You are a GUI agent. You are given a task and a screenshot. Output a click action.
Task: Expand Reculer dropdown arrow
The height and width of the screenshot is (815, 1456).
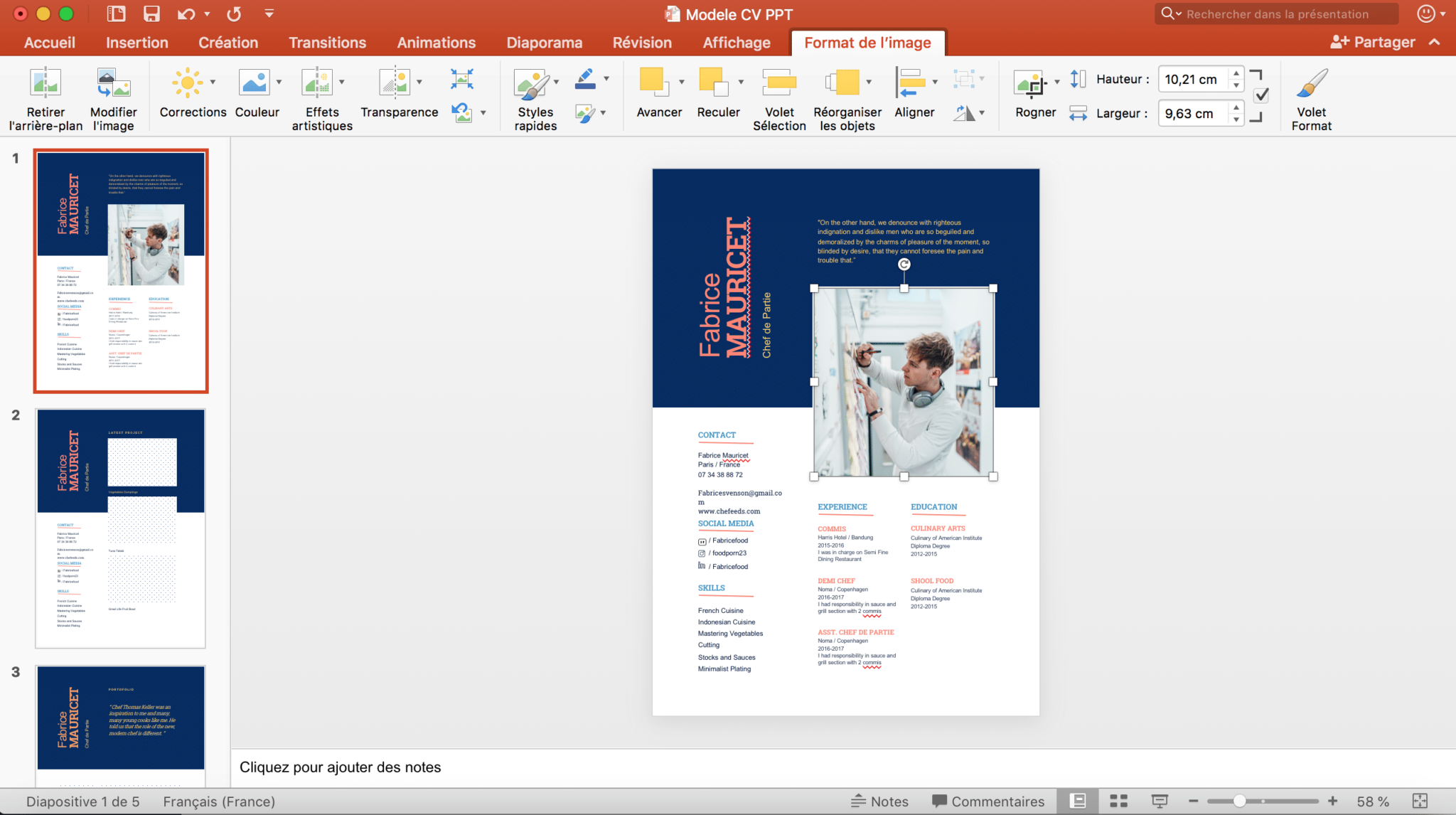741,82
